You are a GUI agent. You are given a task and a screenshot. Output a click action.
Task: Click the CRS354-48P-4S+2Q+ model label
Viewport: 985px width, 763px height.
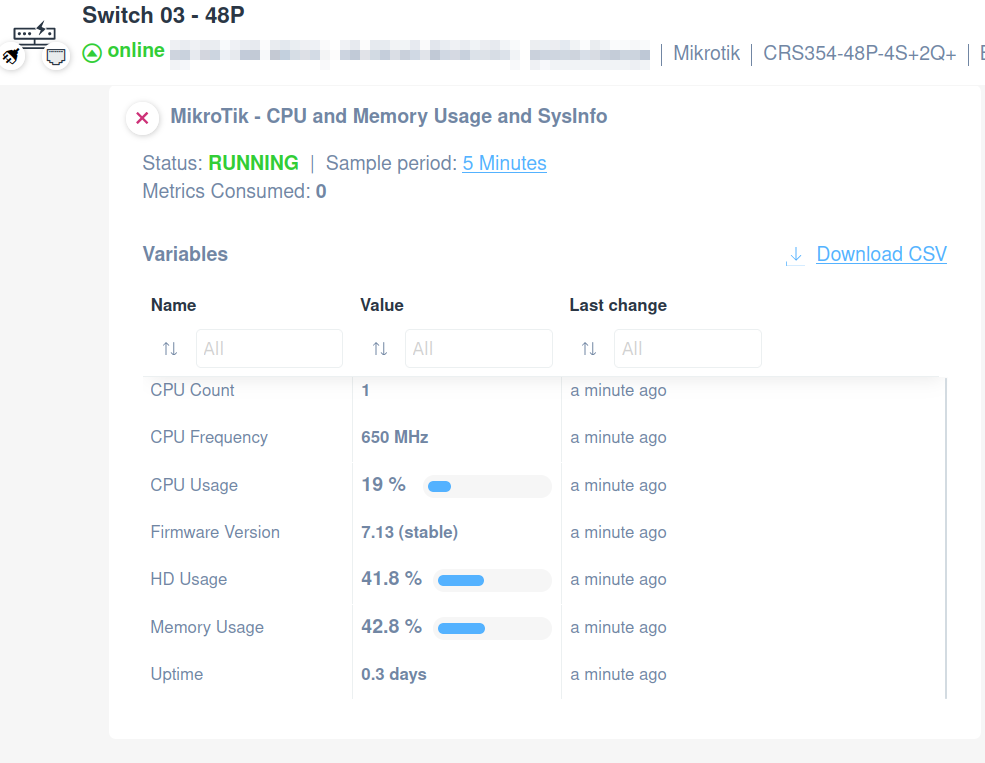(x=859, y=53)
